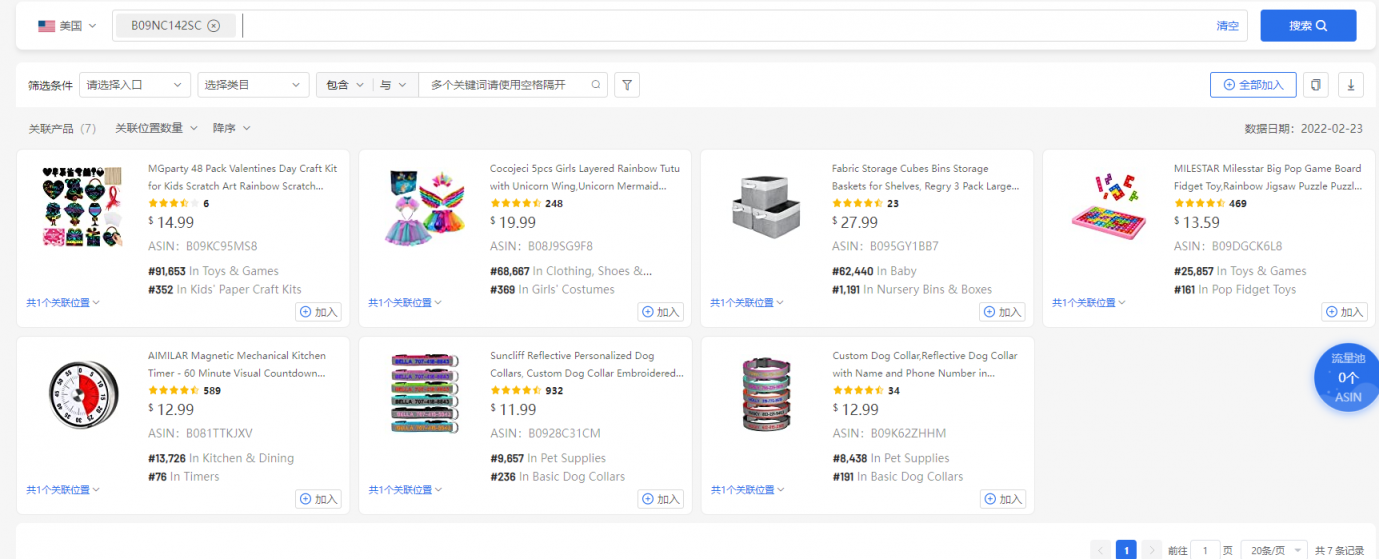Click search icon in keyword filter field
This screenshot has width=1379, height=559.
tap(596, 85)
